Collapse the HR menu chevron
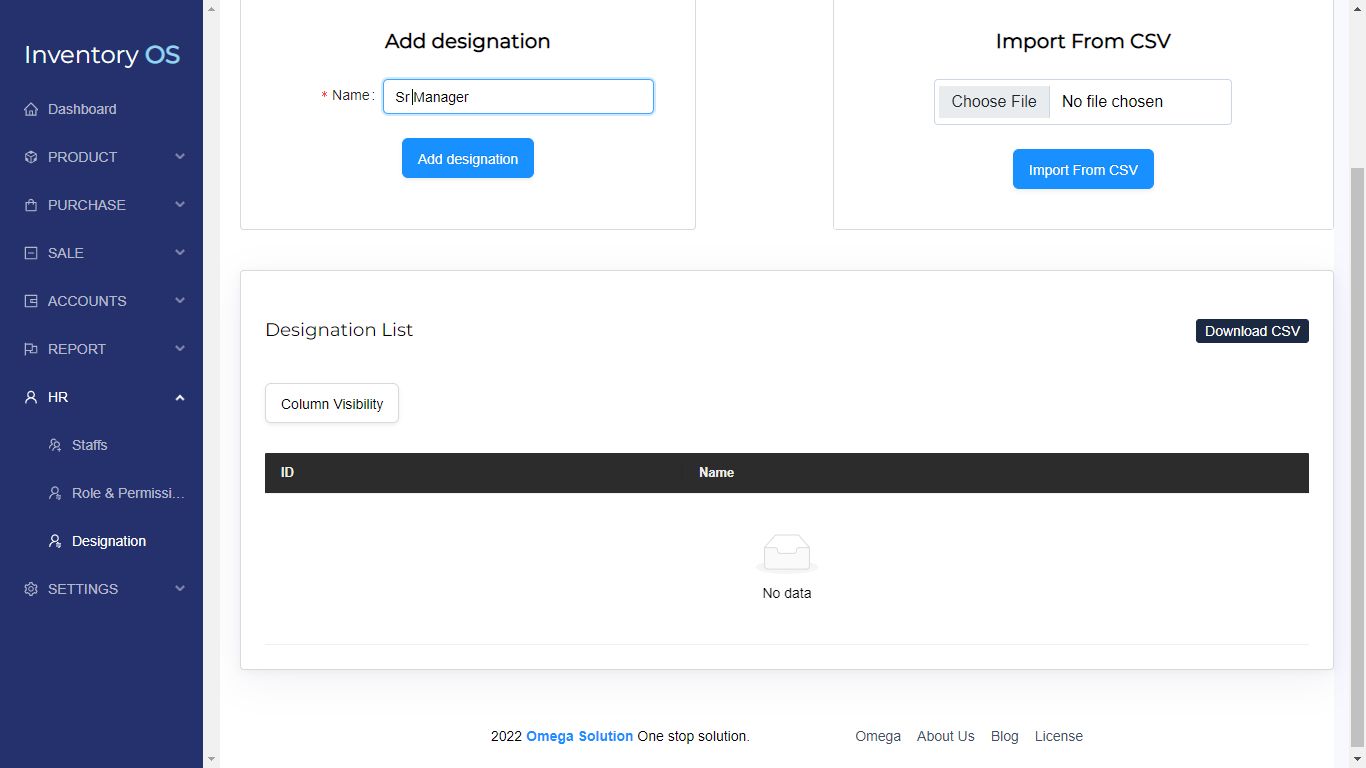This screenshot has width=1366, height=768. click(x=180, y=397)
